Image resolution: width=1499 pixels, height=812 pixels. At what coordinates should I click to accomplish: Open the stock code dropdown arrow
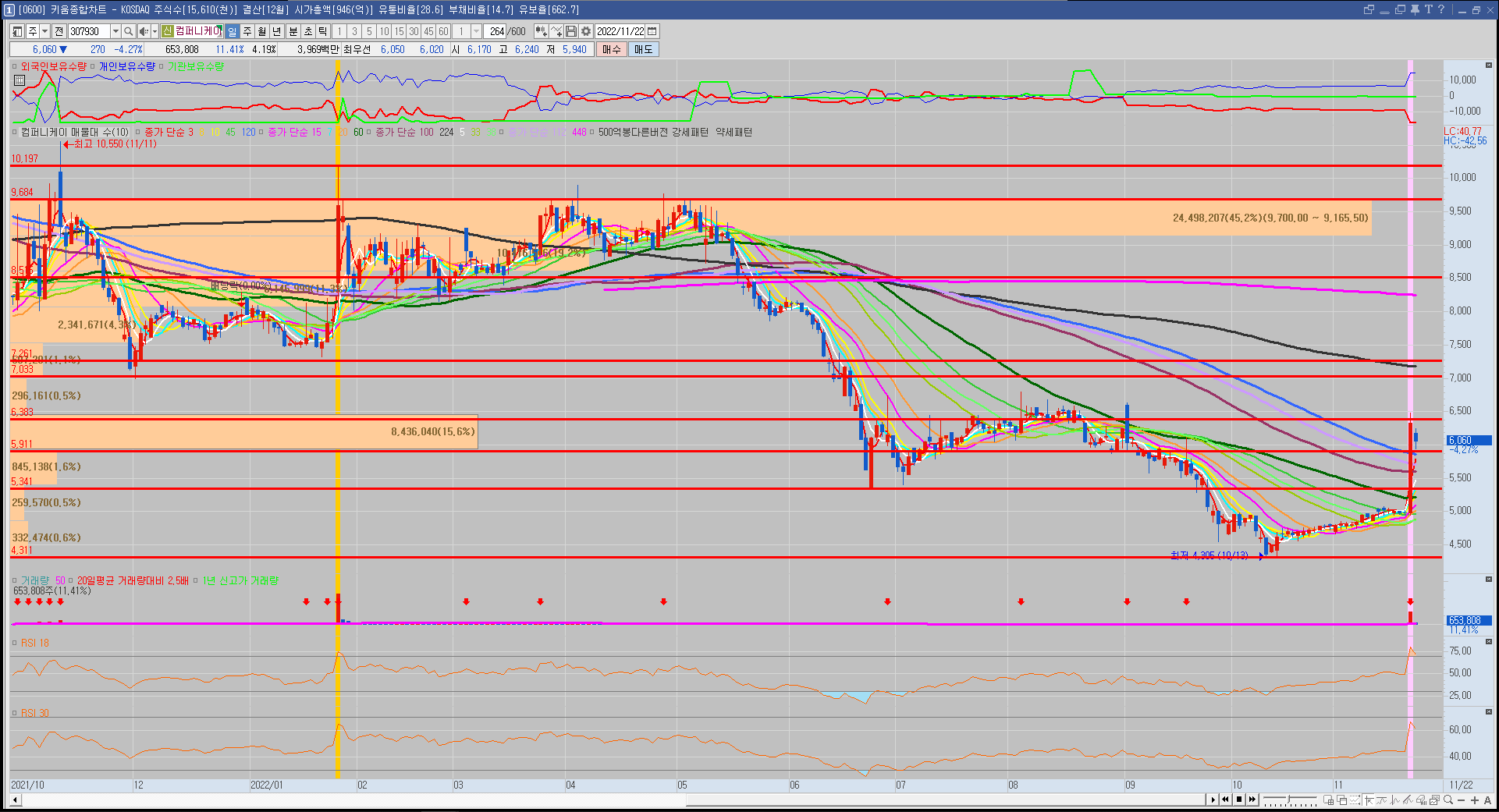tap(115, 31)
